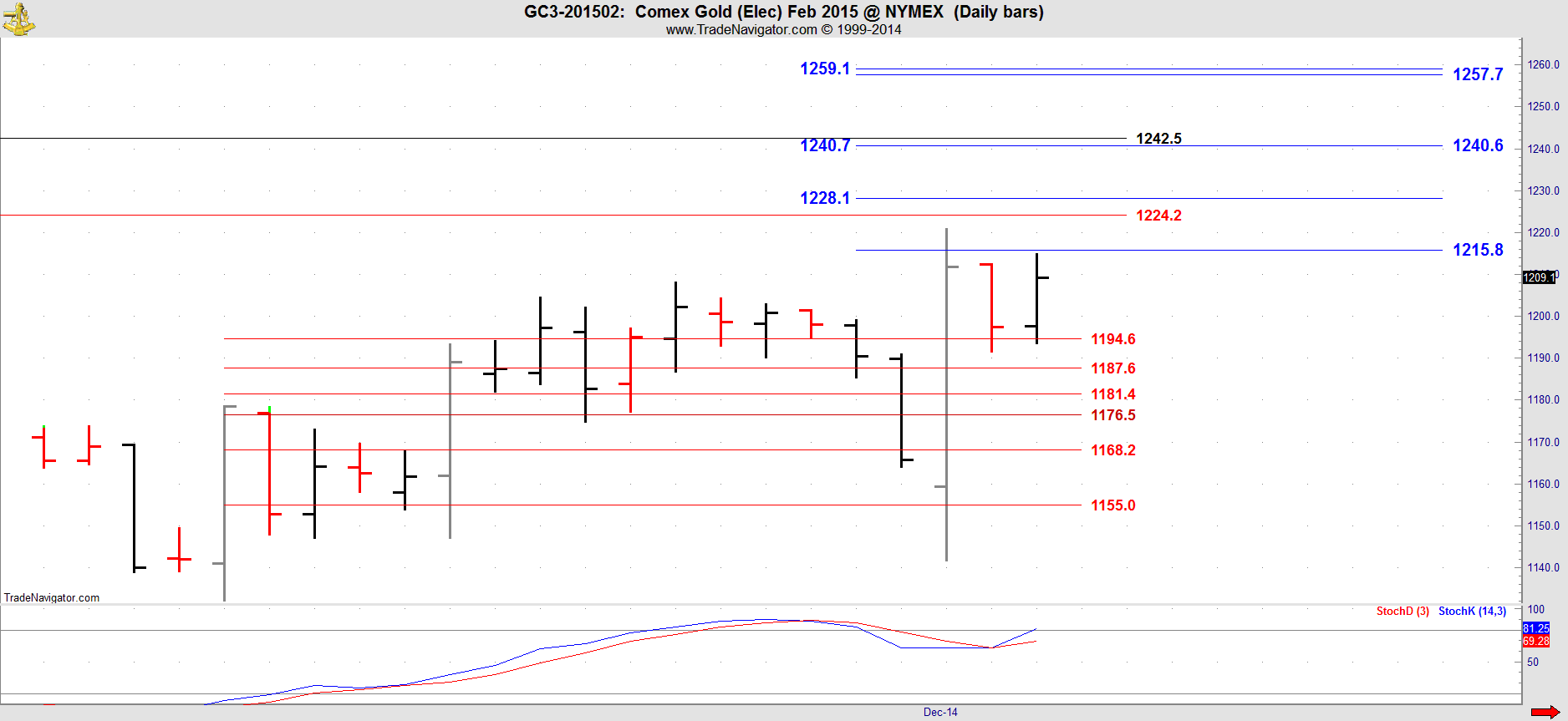This screenshot has width=1568, height=721.
Task: Click the chart title GC3-201502 Comex Gold
Action: pos(783,12)
